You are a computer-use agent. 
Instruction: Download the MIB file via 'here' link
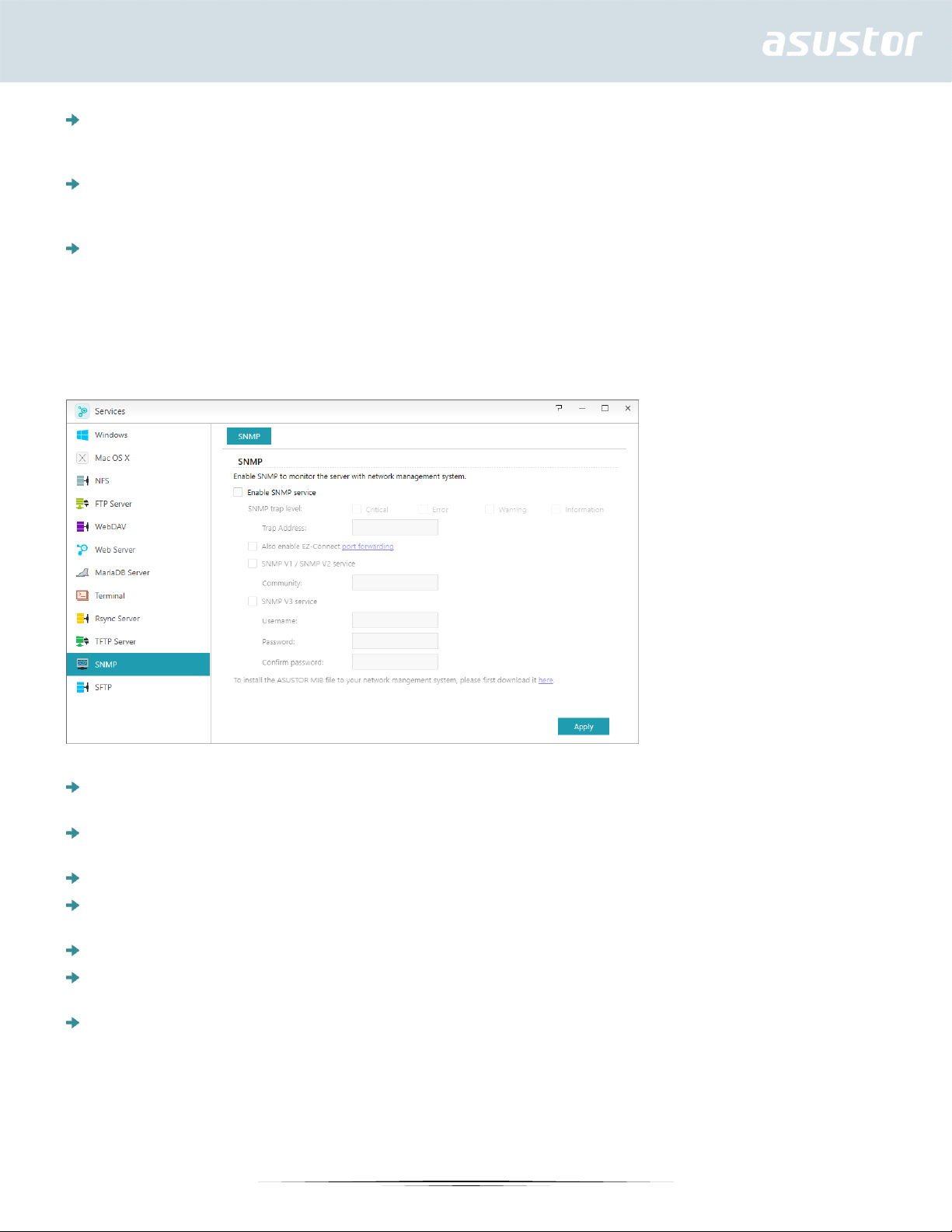pos(546,680)
